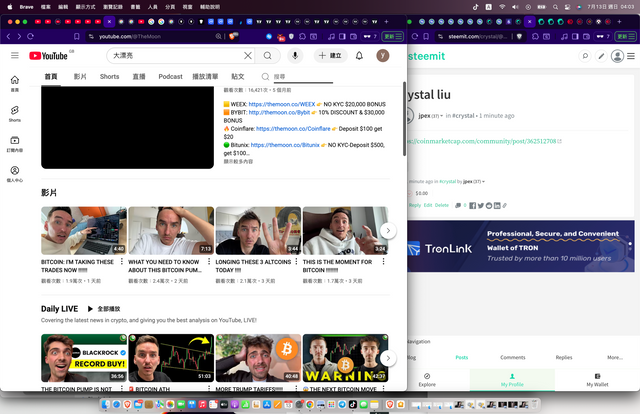Switch to the 影片 channel tab

pyautogui.click(x=80, y=76)
